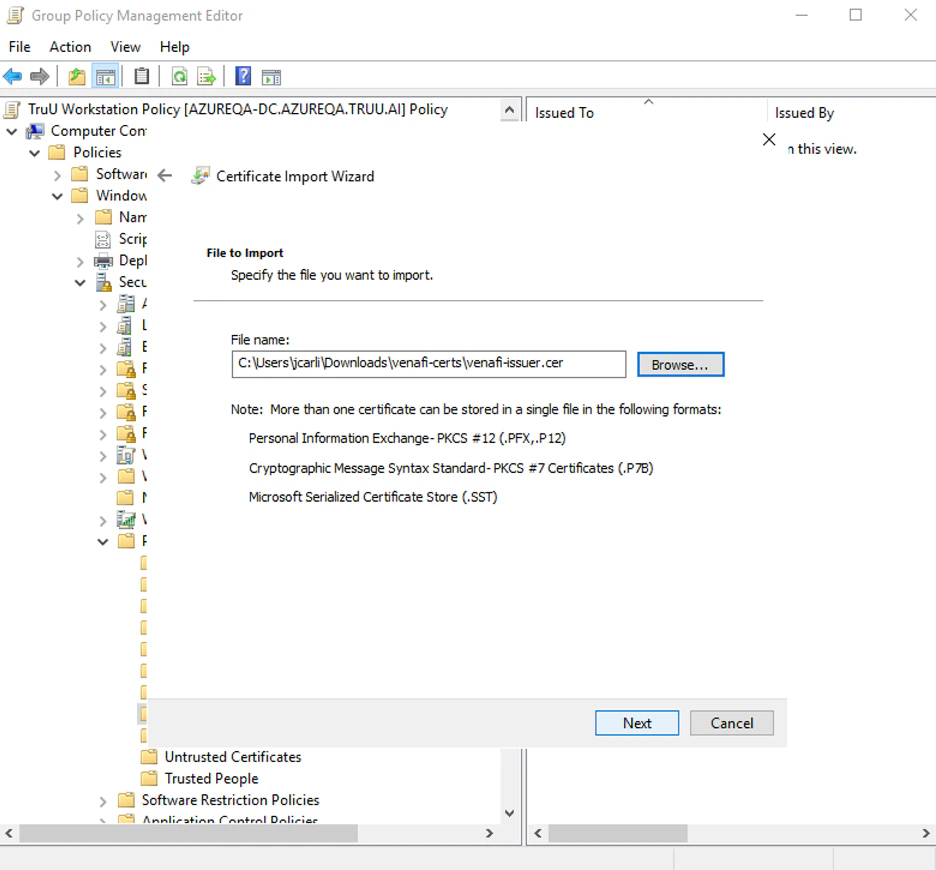
Task: Expand the Software Settings node
Action: 57,175
